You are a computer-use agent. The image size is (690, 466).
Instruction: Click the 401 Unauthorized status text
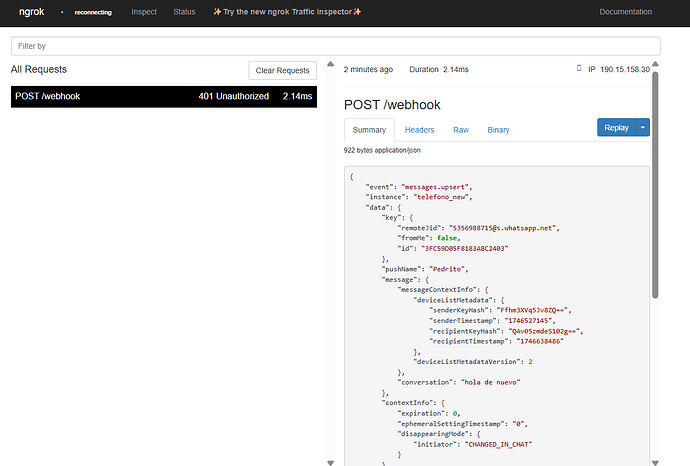pyautogui.click(x=234, y=96)
